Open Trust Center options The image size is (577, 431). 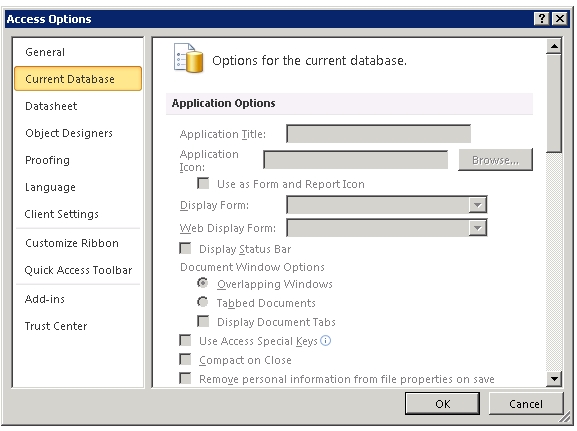pyautogui.click(x=78, y=326)
